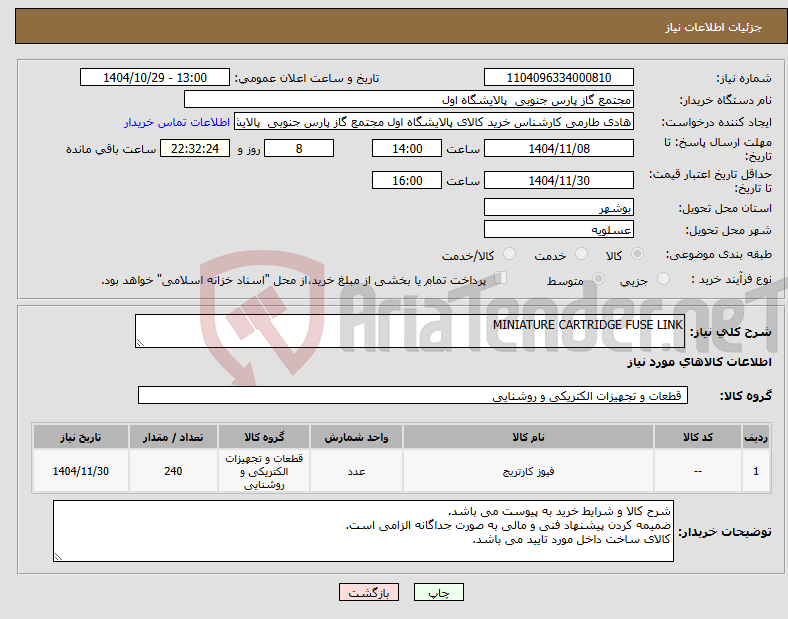Click the resize grip of buyer notes box
Image resolution: width=788 pixels, height=619 pixels.
58,556
